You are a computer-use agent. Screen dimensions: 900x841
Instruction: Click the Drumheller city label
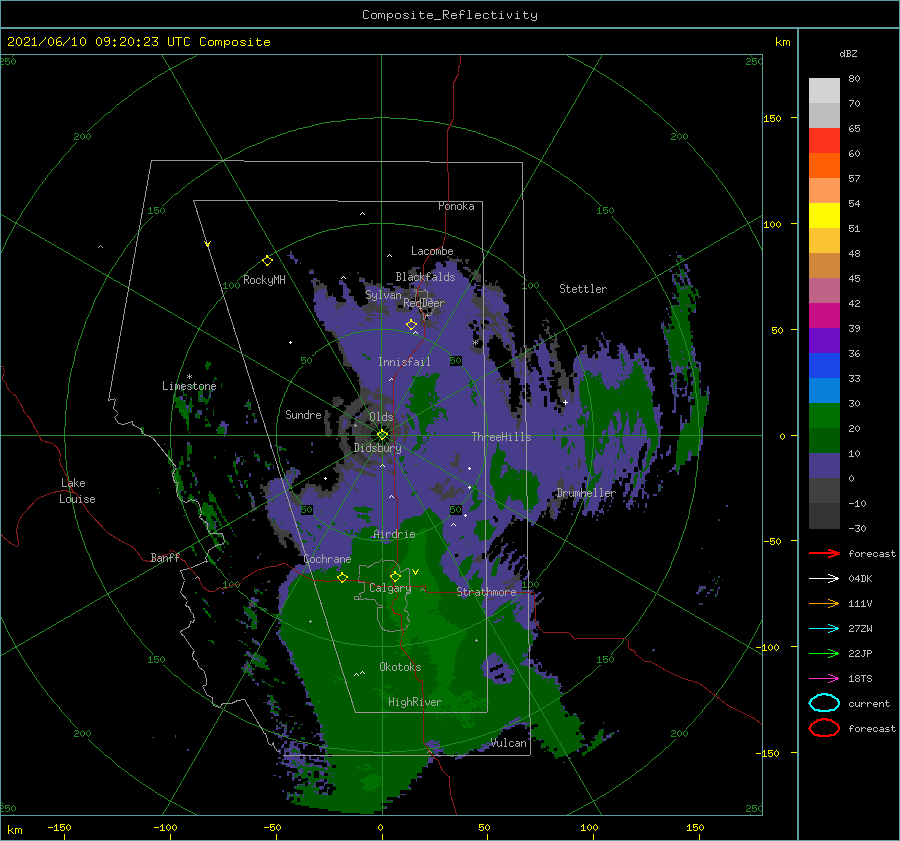point(586,493)
